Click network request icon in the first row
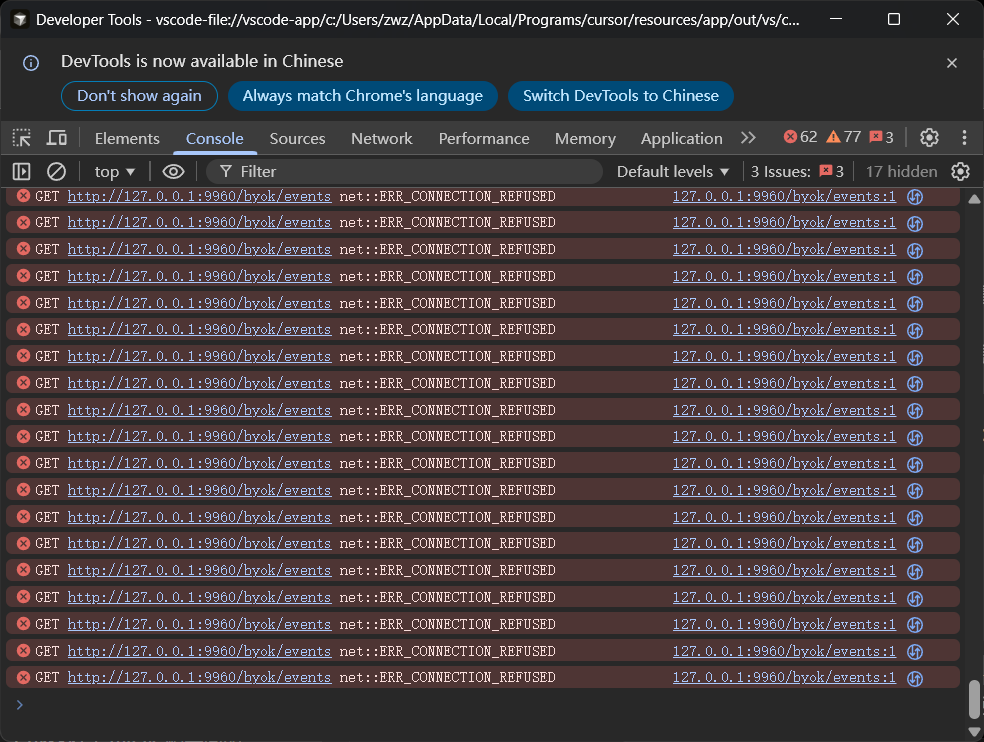Image resolution: width=984 pixels, height=742 pixels. pyautogui.click(x=915, y=196)
